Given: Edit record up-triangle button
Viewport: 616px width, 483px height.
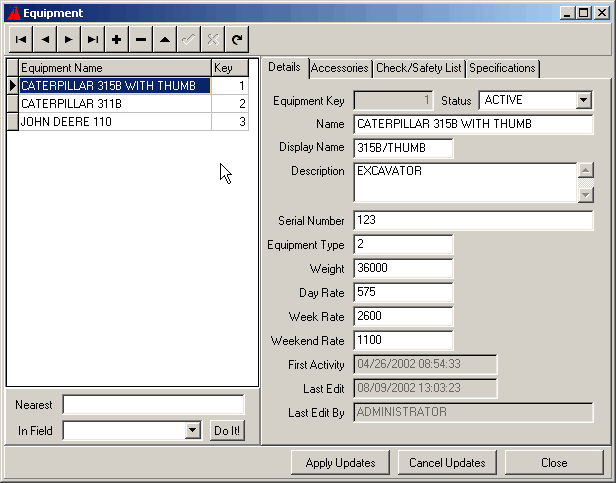Looking at the screenshot, I should click(165, 39).
